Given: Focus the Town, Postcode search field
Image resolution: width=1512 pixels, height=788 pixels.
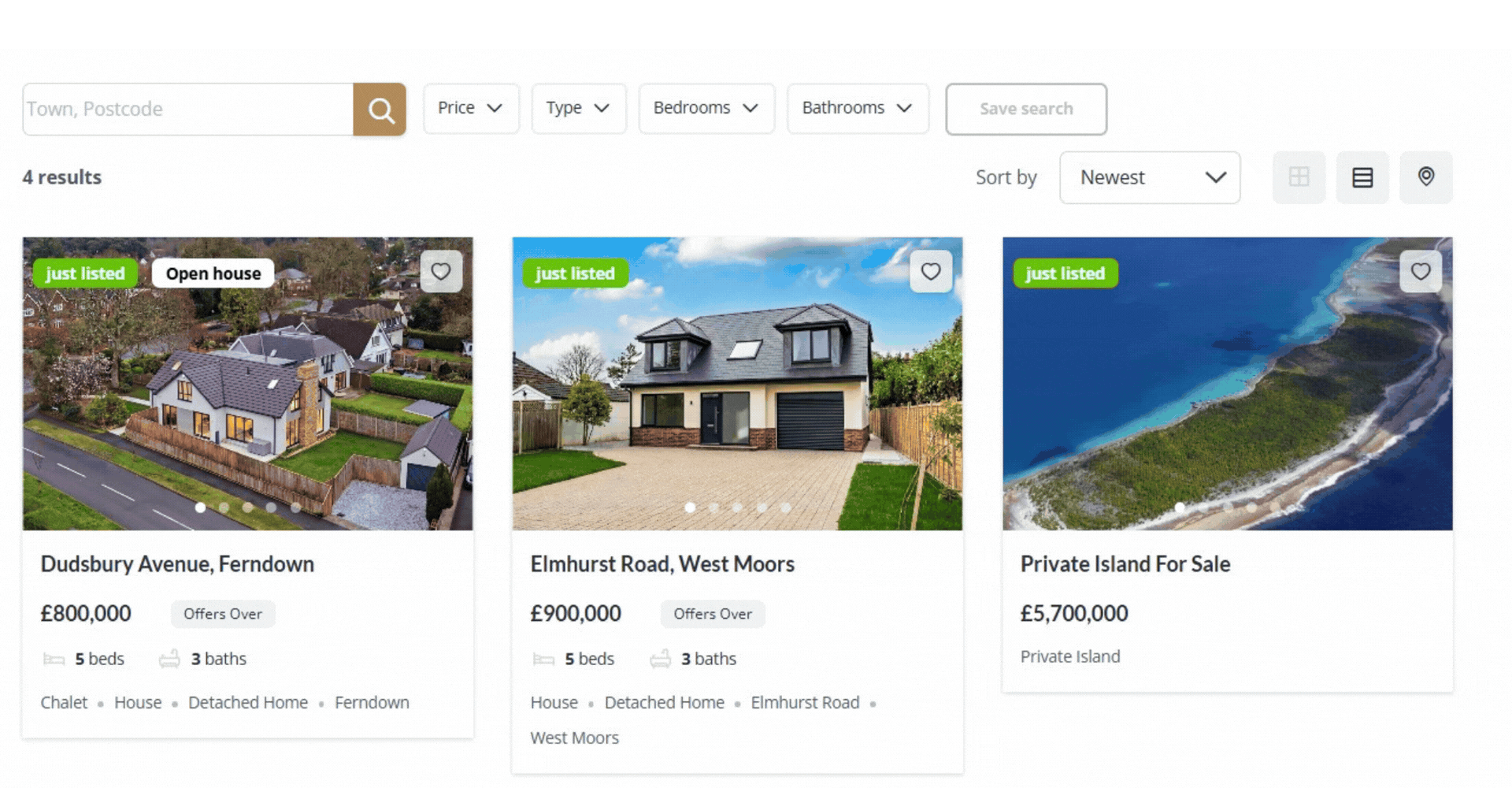Looking at the screenshot, I should pos(188,110).
